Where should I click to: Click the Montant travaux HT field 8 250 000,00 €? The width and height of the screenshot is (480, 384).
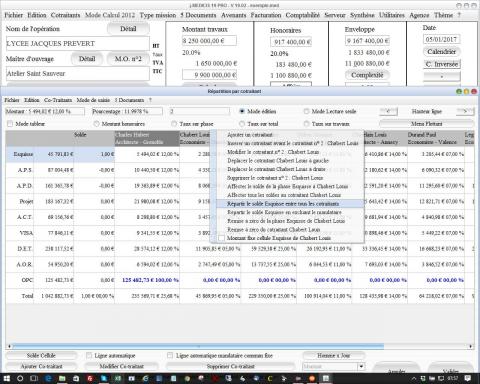209,41
